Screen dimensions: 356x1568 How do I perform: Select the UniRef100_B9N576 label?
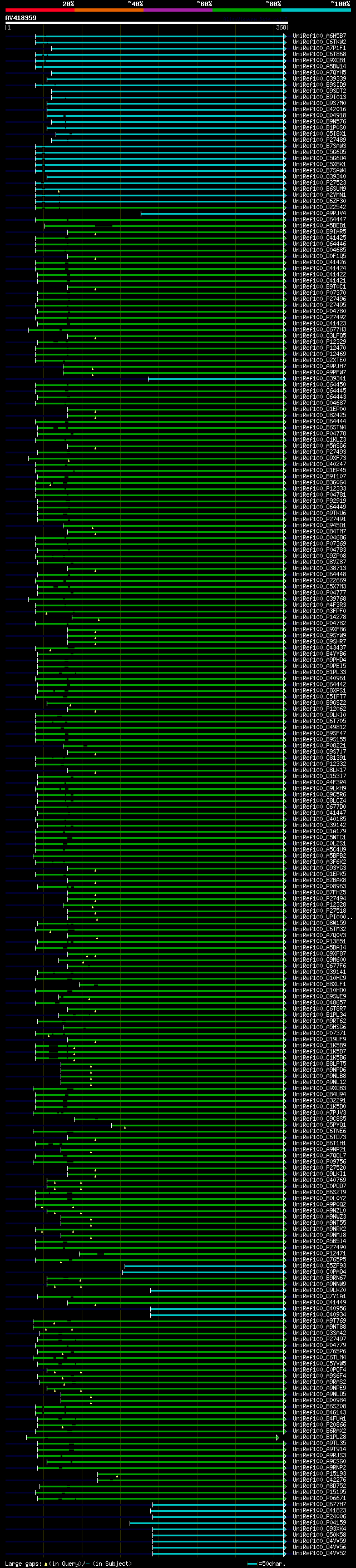click(x=319, y=122)
